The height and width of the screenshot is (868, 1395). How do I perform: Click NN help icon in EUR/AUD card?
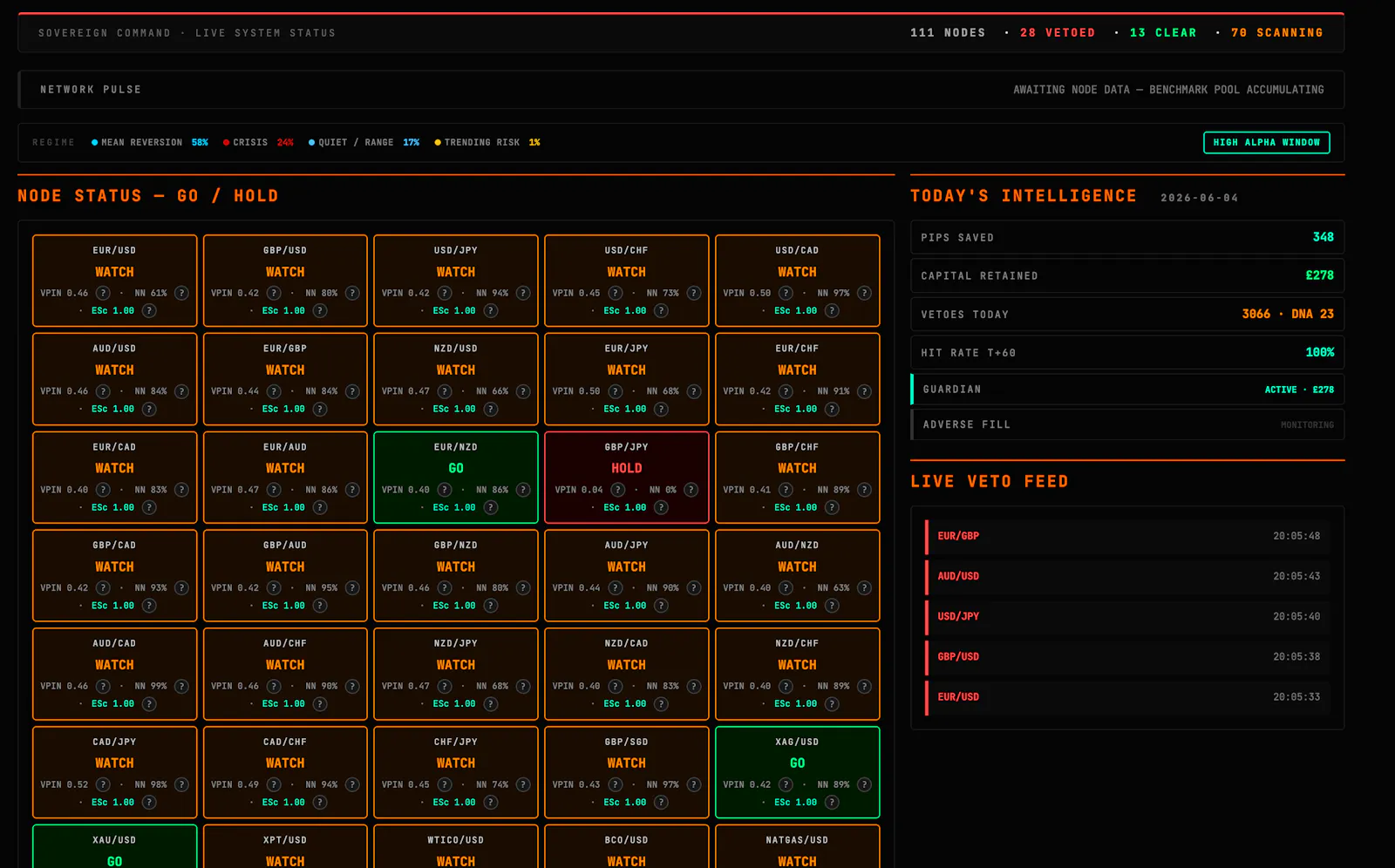tap(352, 490)
